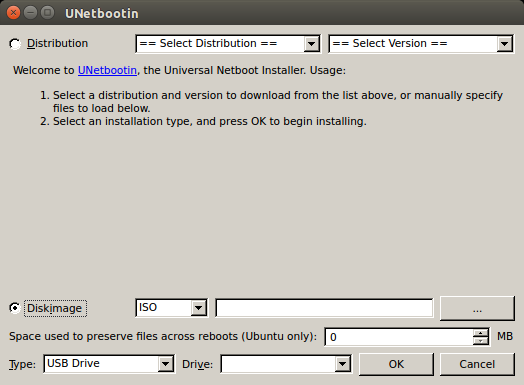Click the 'Type:' label
This screenshot has width=524, height=385.
pyautogui.click(x=22, y=364)
